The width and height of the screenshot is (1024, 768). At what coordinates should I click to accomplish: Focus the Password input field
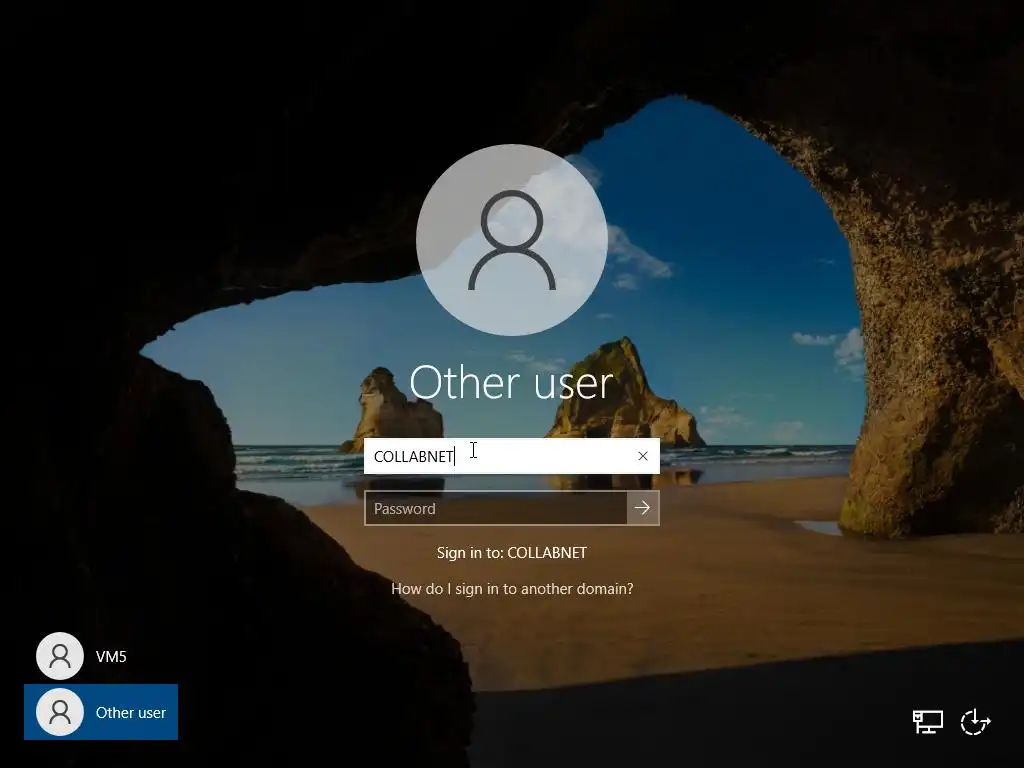click(x=496, y=508)
